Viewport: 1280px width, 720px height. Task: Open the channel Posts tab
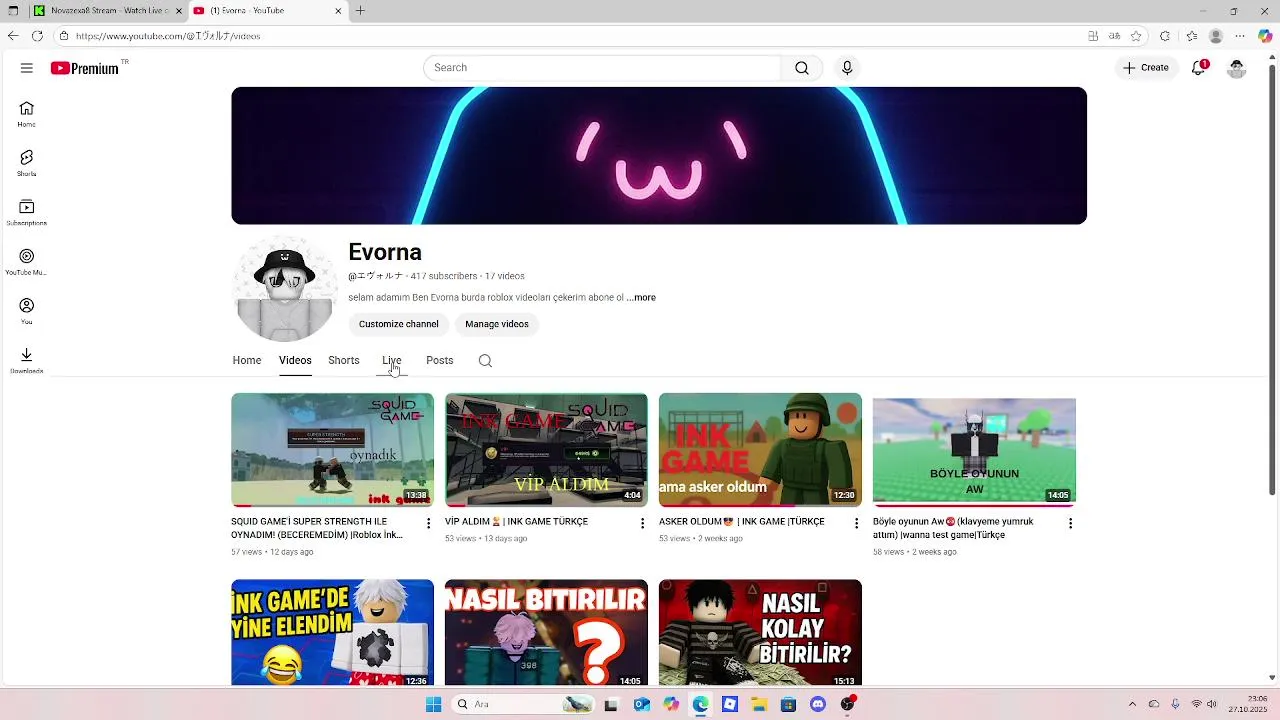(440, 361)
